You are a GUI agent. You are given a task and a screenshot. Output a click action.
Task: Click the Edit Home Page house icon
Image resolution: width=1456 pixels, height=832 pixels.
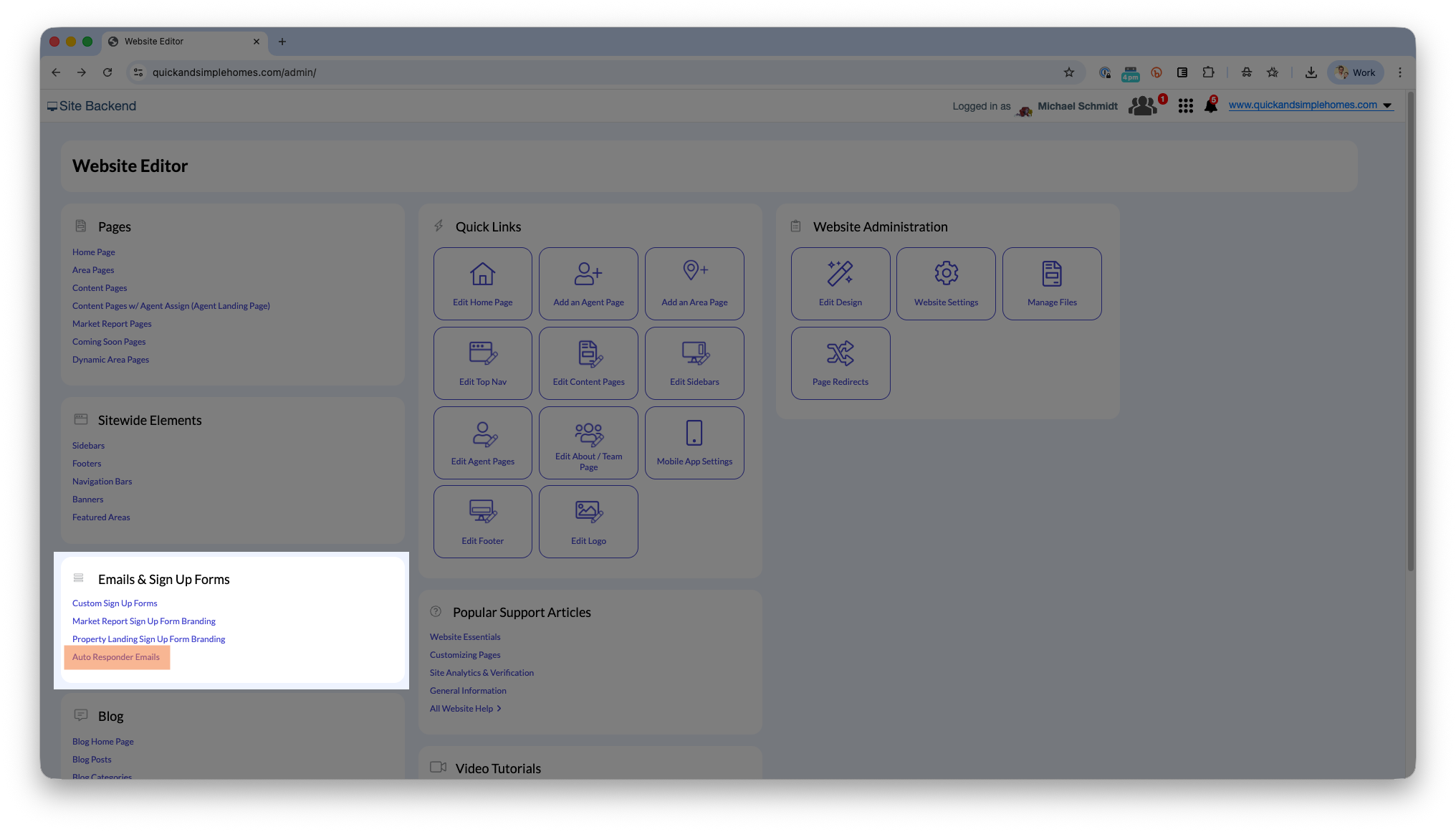(482, 274)
